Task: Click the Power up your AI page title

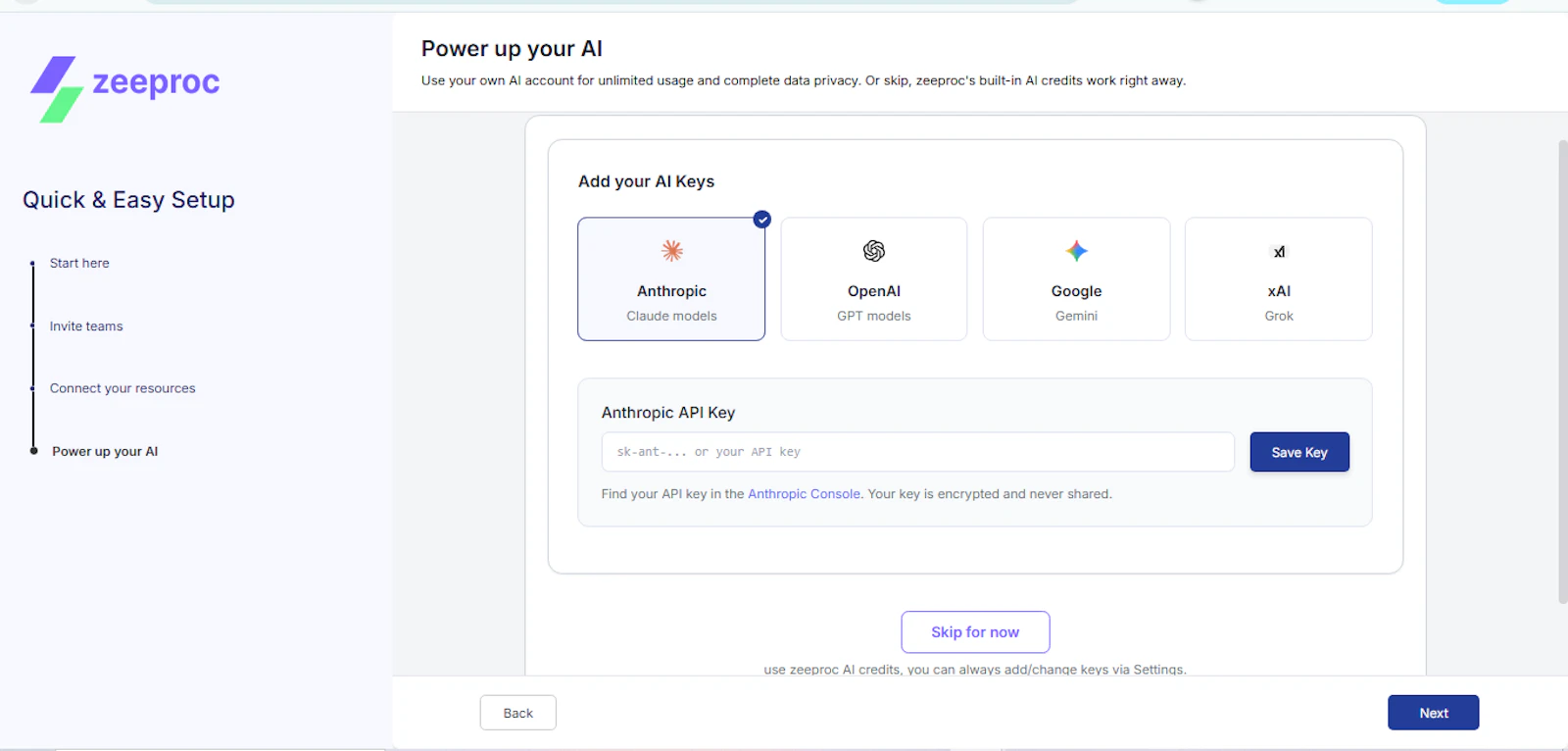Action: tap(512, 49)
